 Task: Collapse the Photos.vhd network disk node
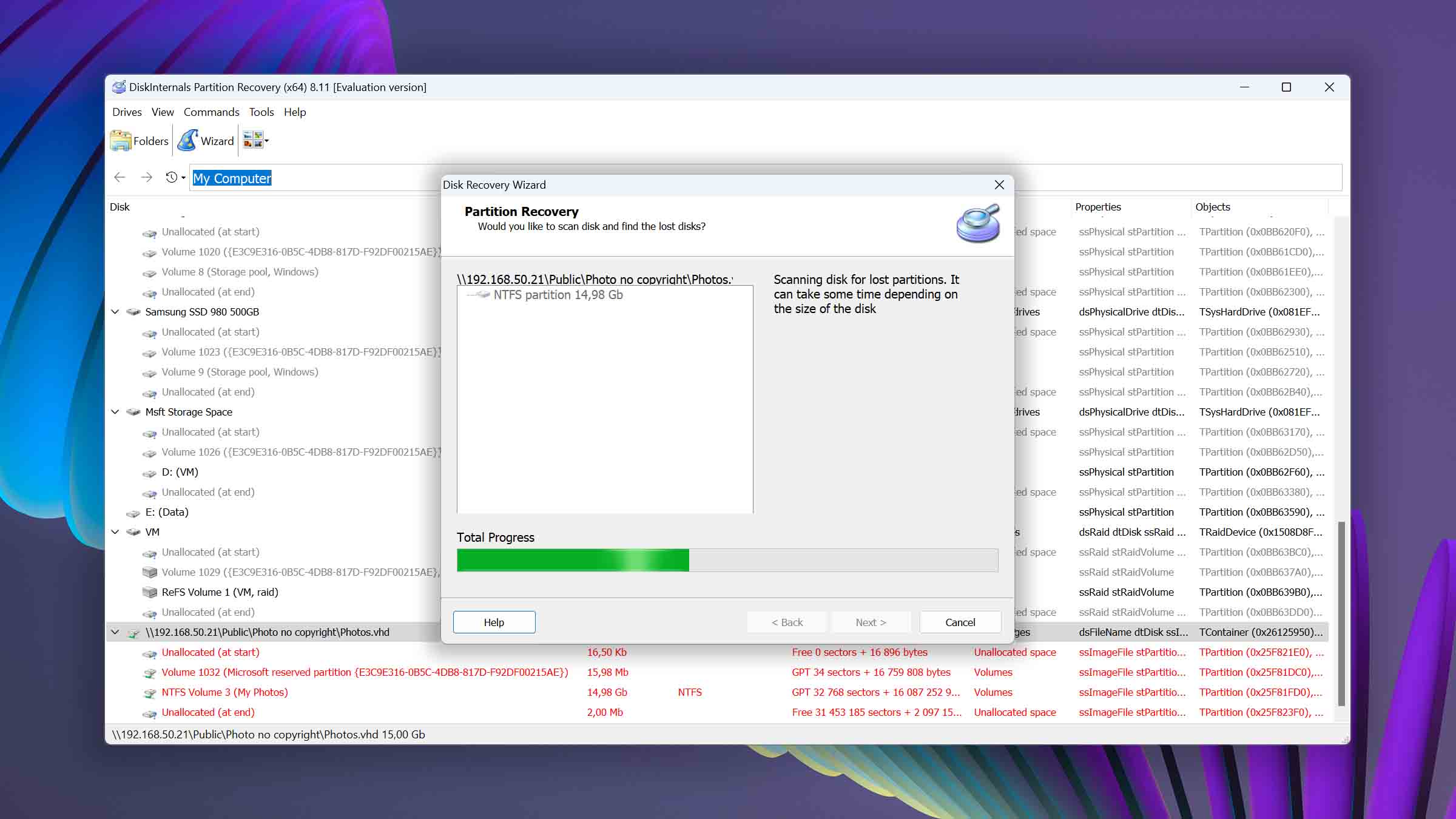point(115,632)
